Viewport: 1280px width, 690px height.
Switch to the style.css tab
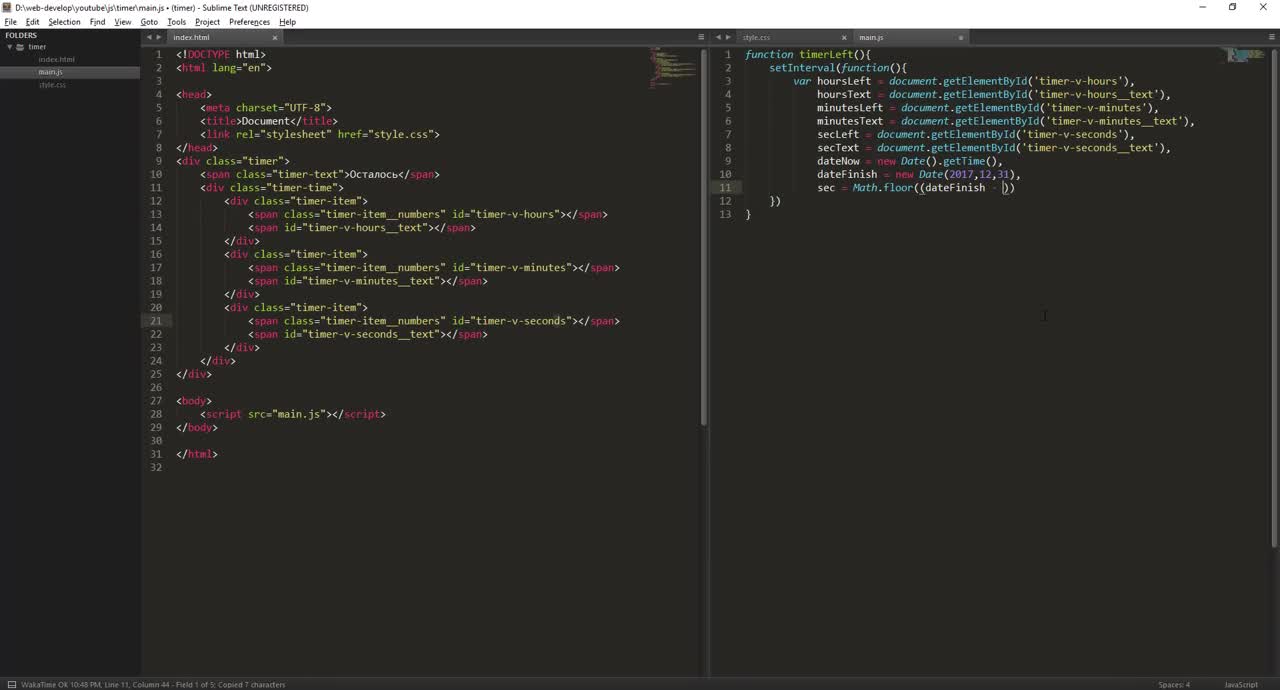(756, 37)
